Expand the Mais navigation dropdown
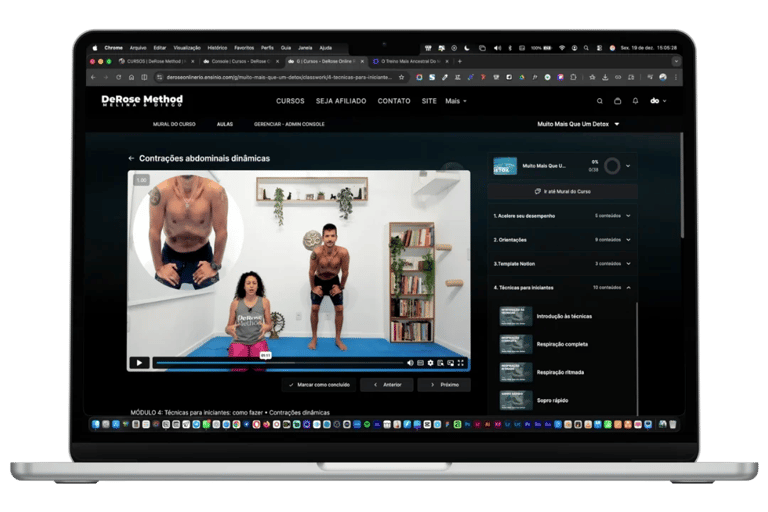Screen dimensions: 768x512 click(x=456, y=101)
